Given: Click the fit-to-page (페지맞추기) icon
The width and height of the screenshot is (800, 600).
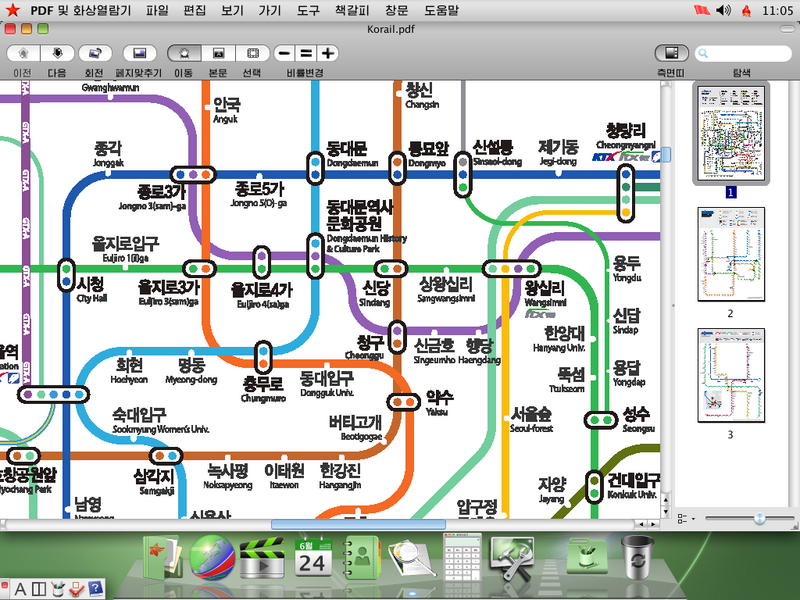Looking at the screenshot, I should coord(138,53).
